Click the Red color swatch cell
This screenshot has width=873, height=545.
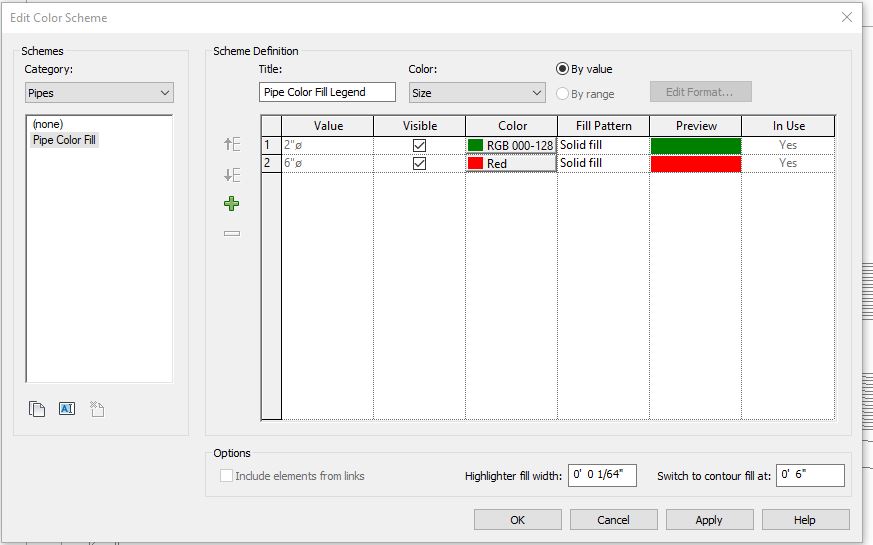pos(511,163)
